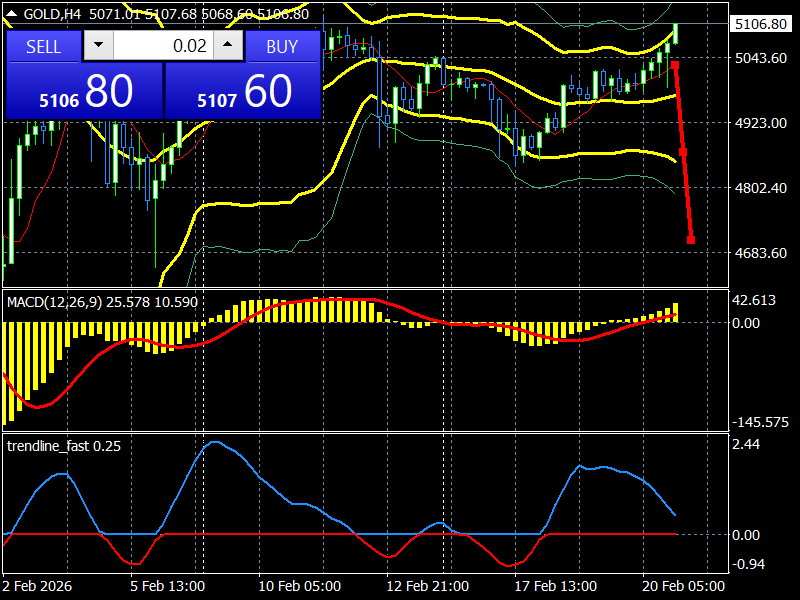Click the buy price 5107 60 panel
The height and width of the screenshot is (600, 800).
(x=243, y=91)
